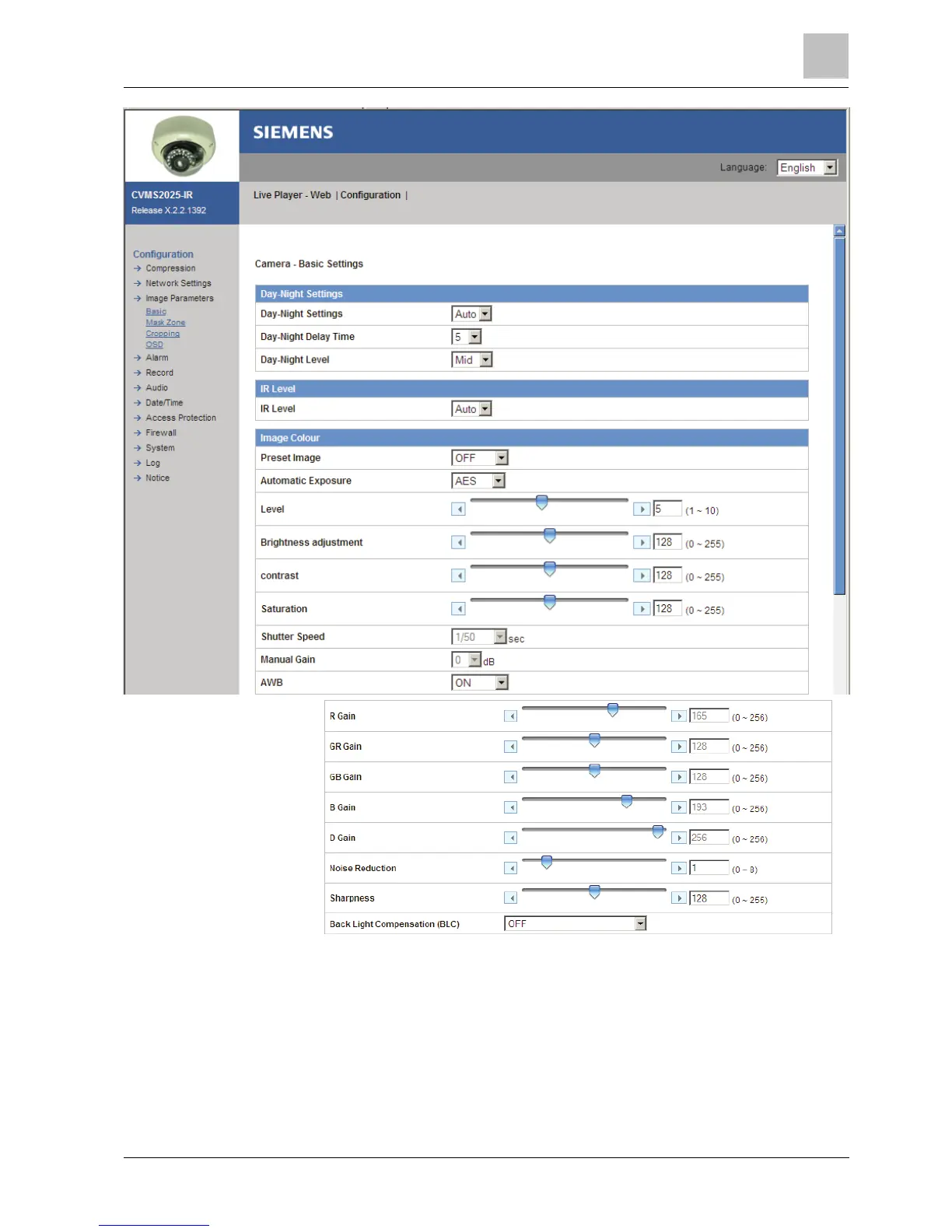This screenshot has width=952, height=1232.
Task: Increase contrast using the right arrow
Action: (x=642, y=576)
